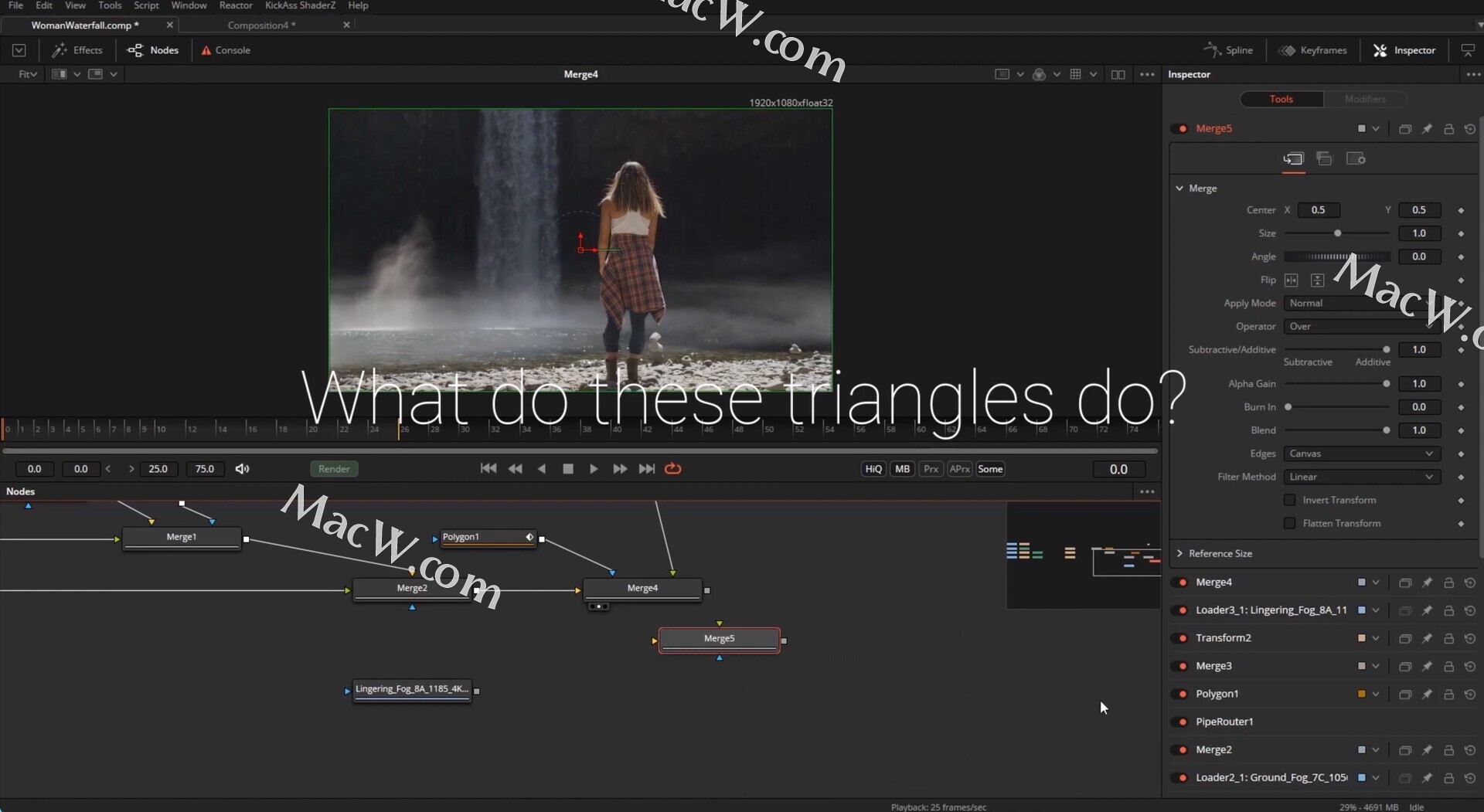Open the Reactor menu
Viewport: 1484px width, 812px height.
tap(235, 5)
